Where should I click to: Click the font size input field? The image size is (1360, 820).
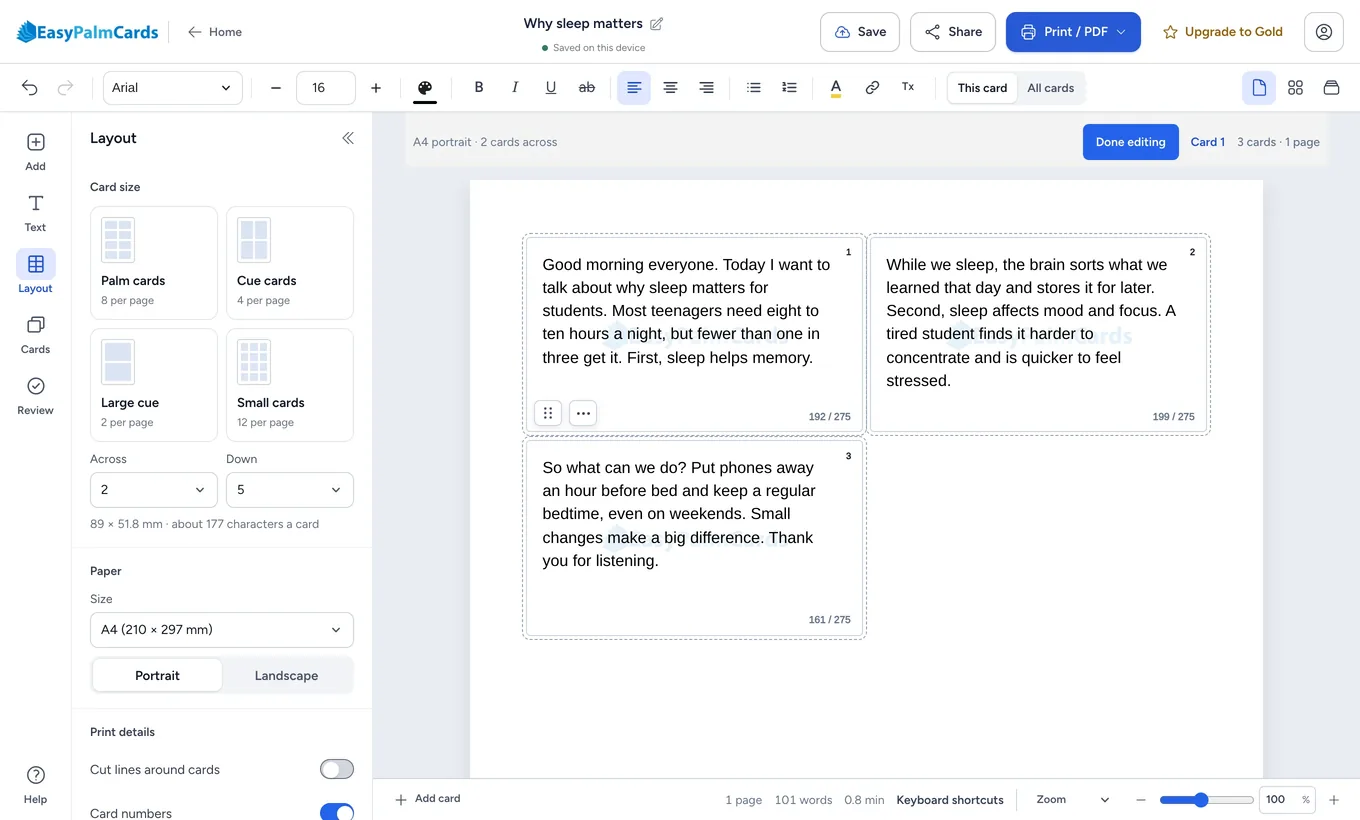tap(326, 88)
